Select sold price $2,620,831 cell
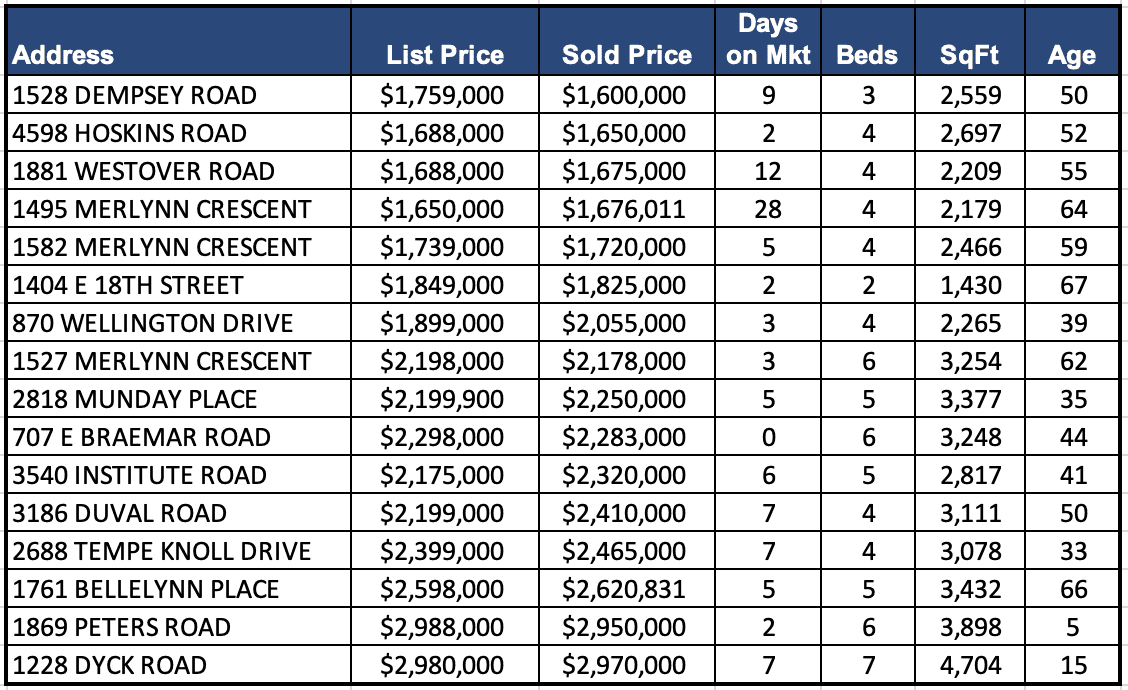This screenshot has width=1128, height=690. (x=624, y=590)
